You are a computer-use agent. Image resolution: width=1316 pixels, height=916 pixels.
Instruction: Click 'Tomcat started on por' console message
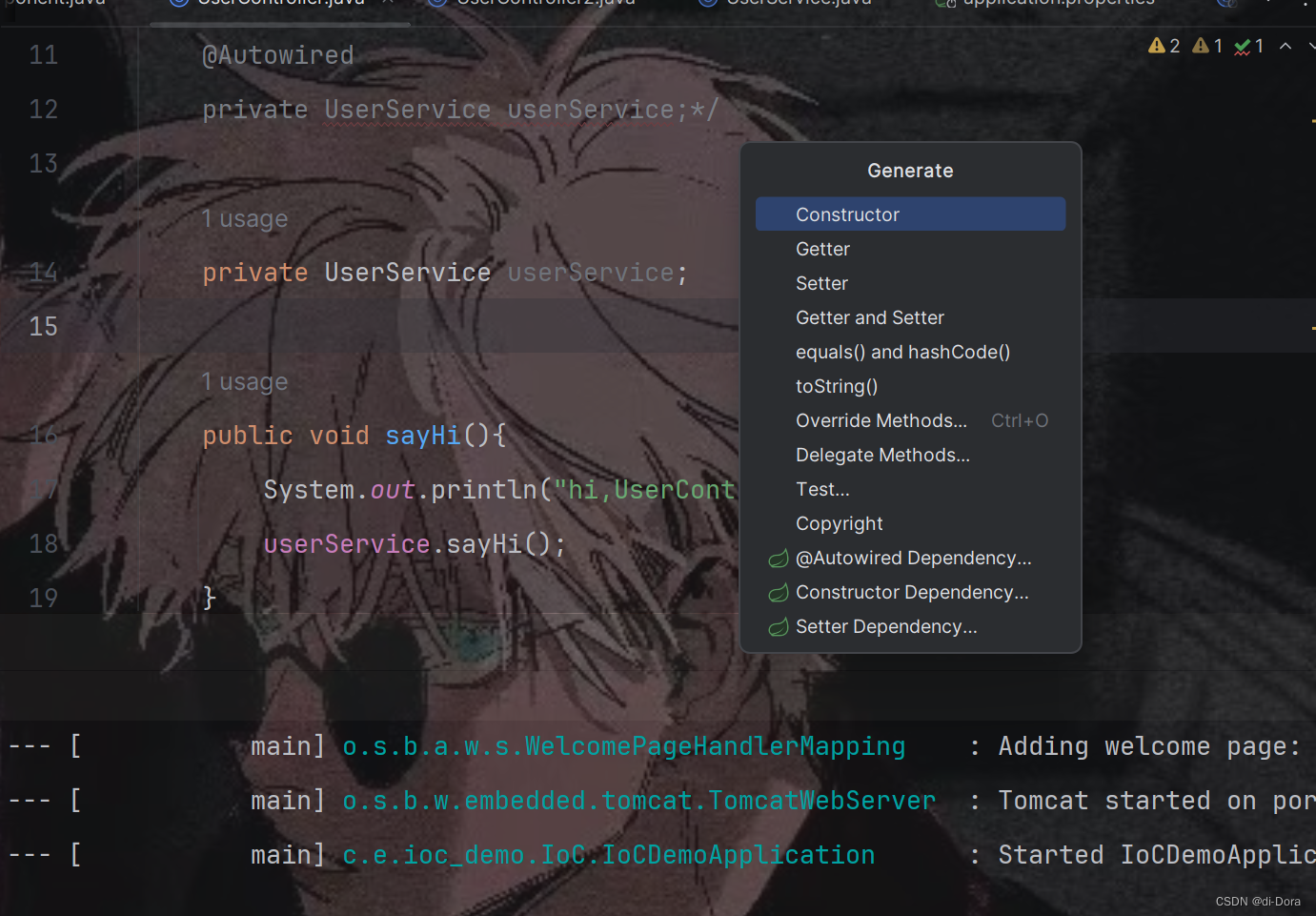1157,801
